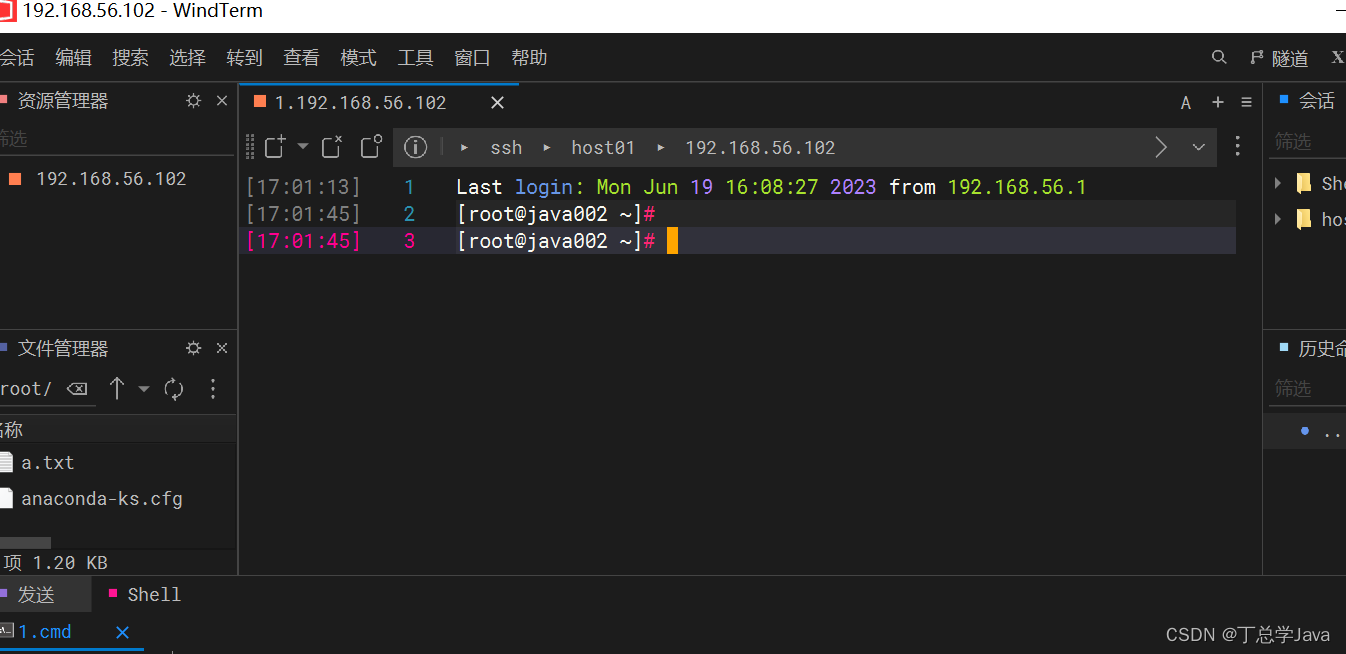Open settings gear of 资源管理器 panel

(x=194, y=101)
